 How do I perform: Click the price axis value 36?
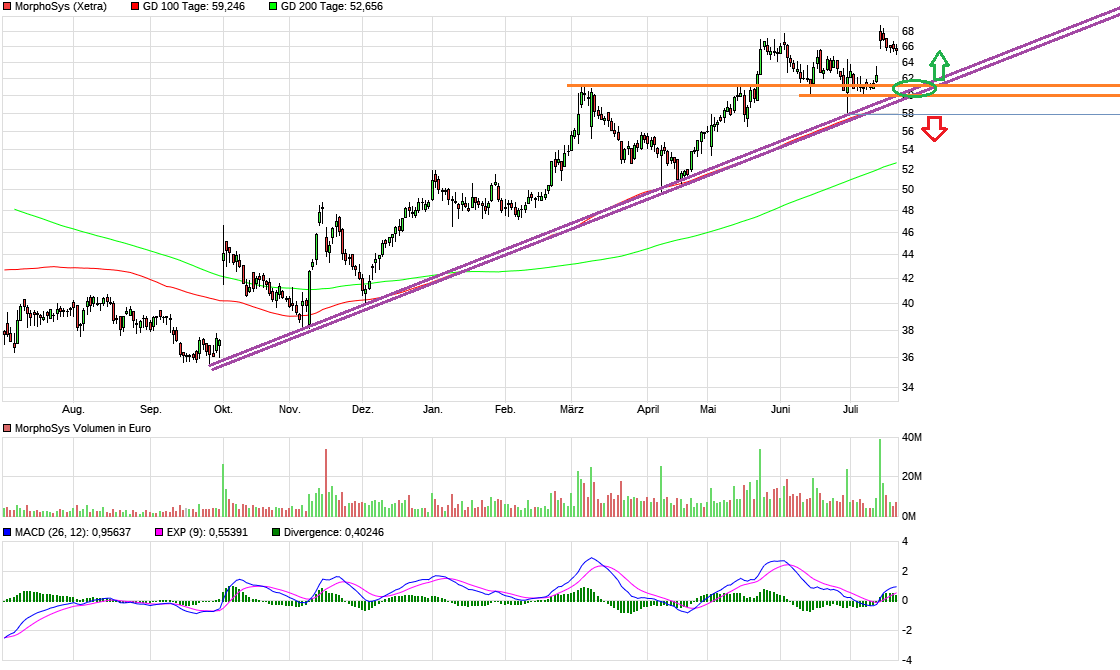(x=908, y=358)
